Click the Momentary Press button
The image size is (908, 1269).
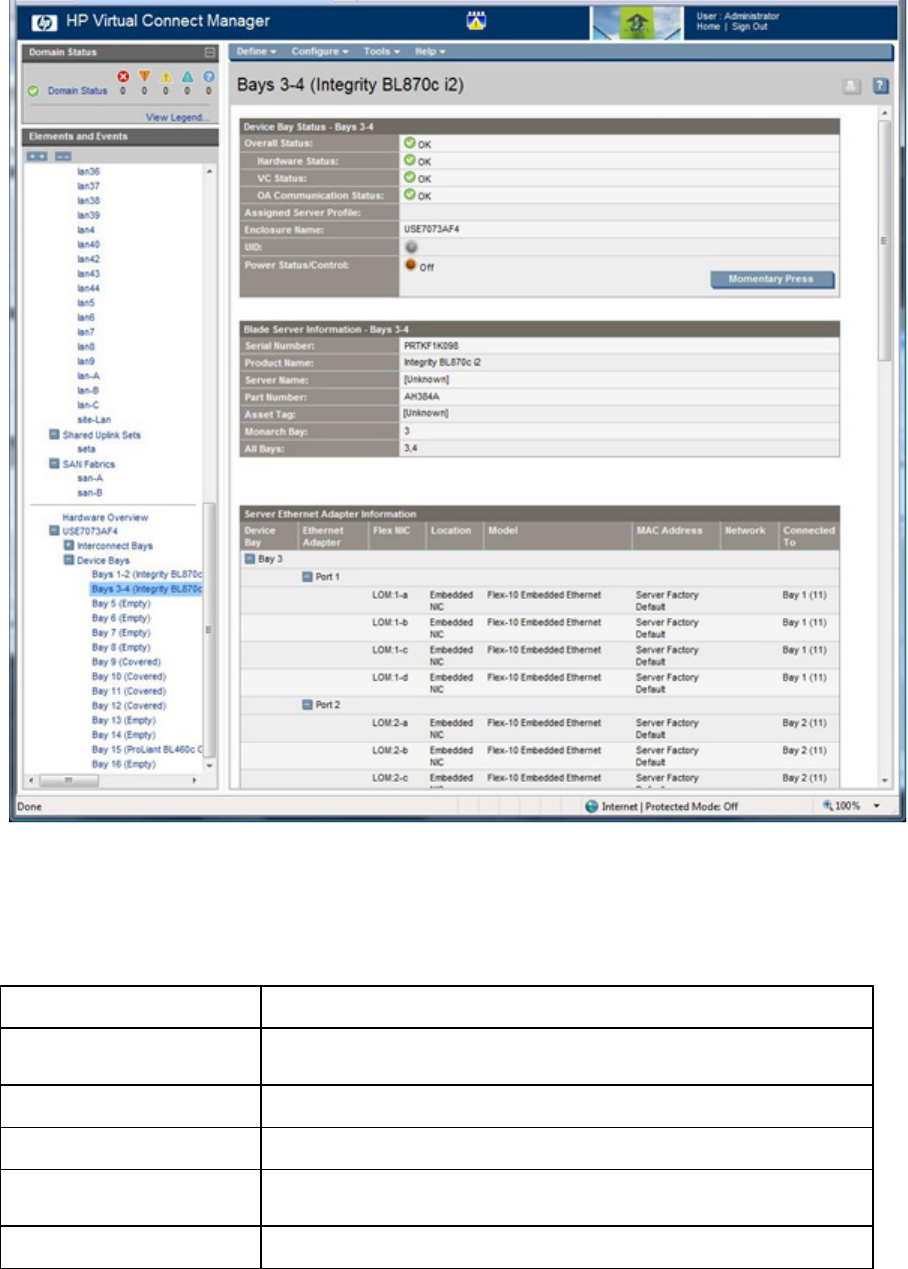772,279
